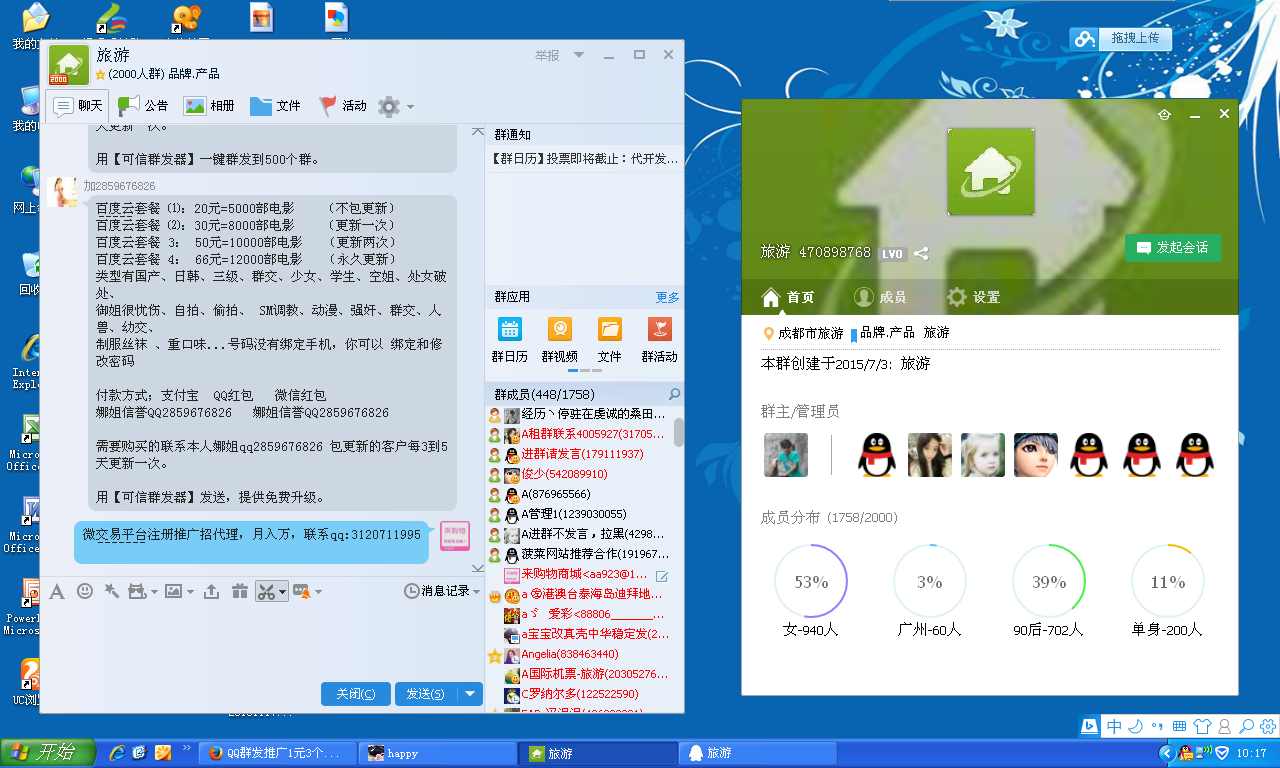This screenshot has width=1280, height=768.
Task: Open dropdown arrow next to 举报
Action: coord(579,56)
